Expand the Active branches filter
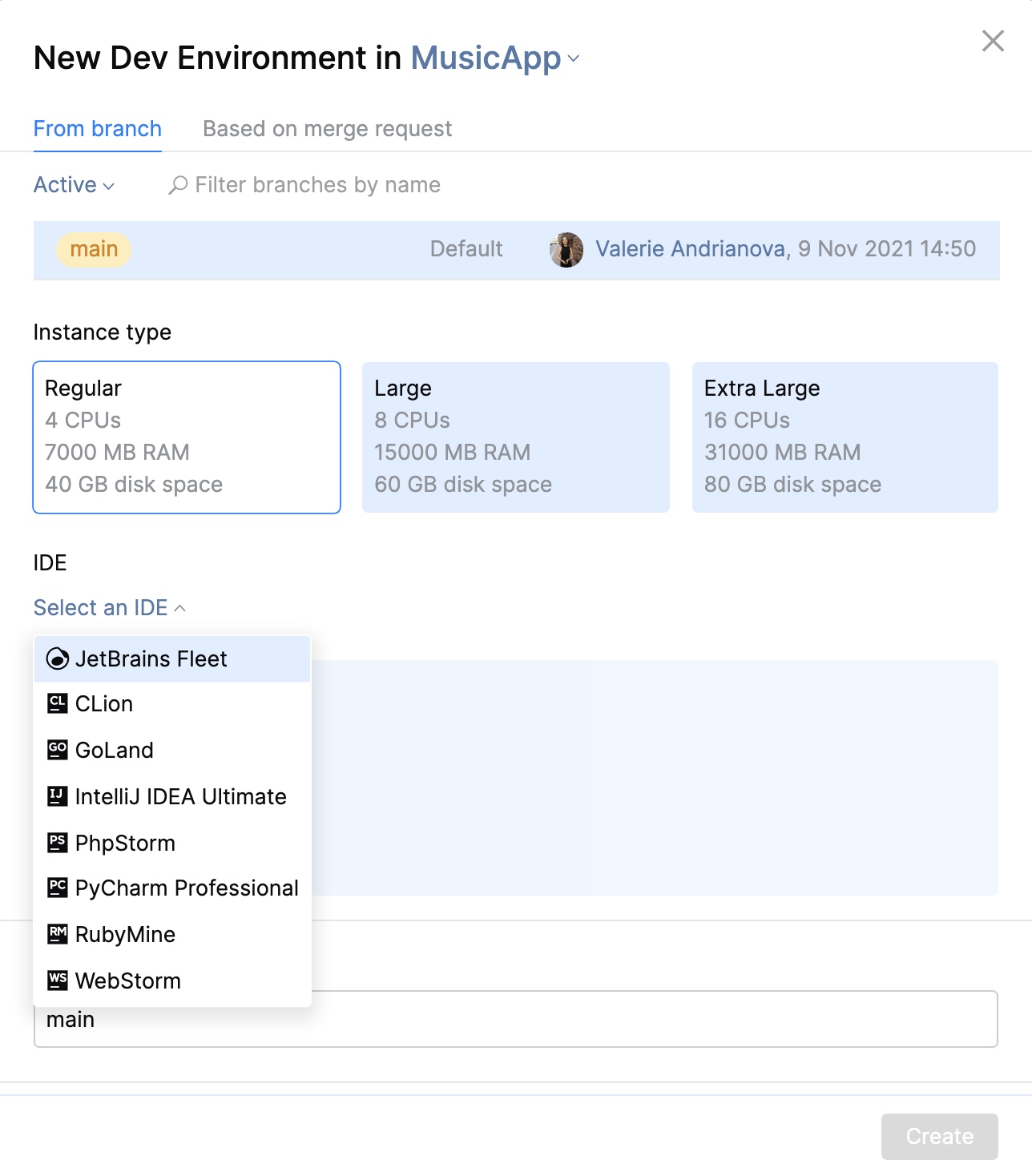1032x1176 pixels. [74, 185]
